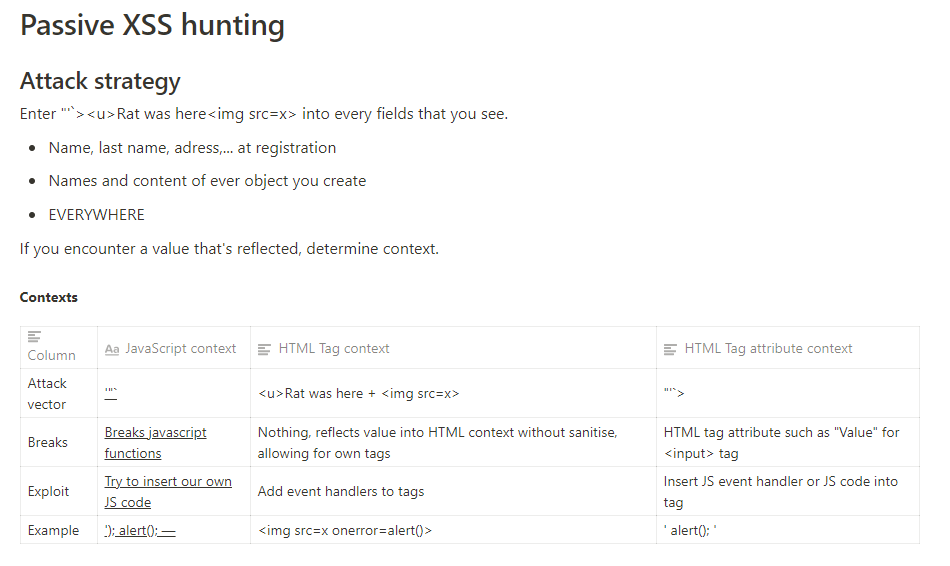
Task: Open the "Try to insert our own JS code" link
Action: click(x=168, y=491)
